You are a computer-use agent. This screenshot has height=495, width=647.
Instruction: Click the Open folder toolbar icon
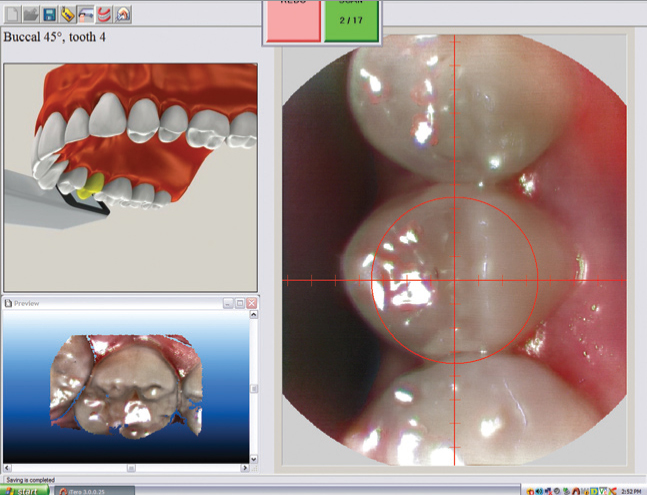pyautogui.click(x=30, y=14)
